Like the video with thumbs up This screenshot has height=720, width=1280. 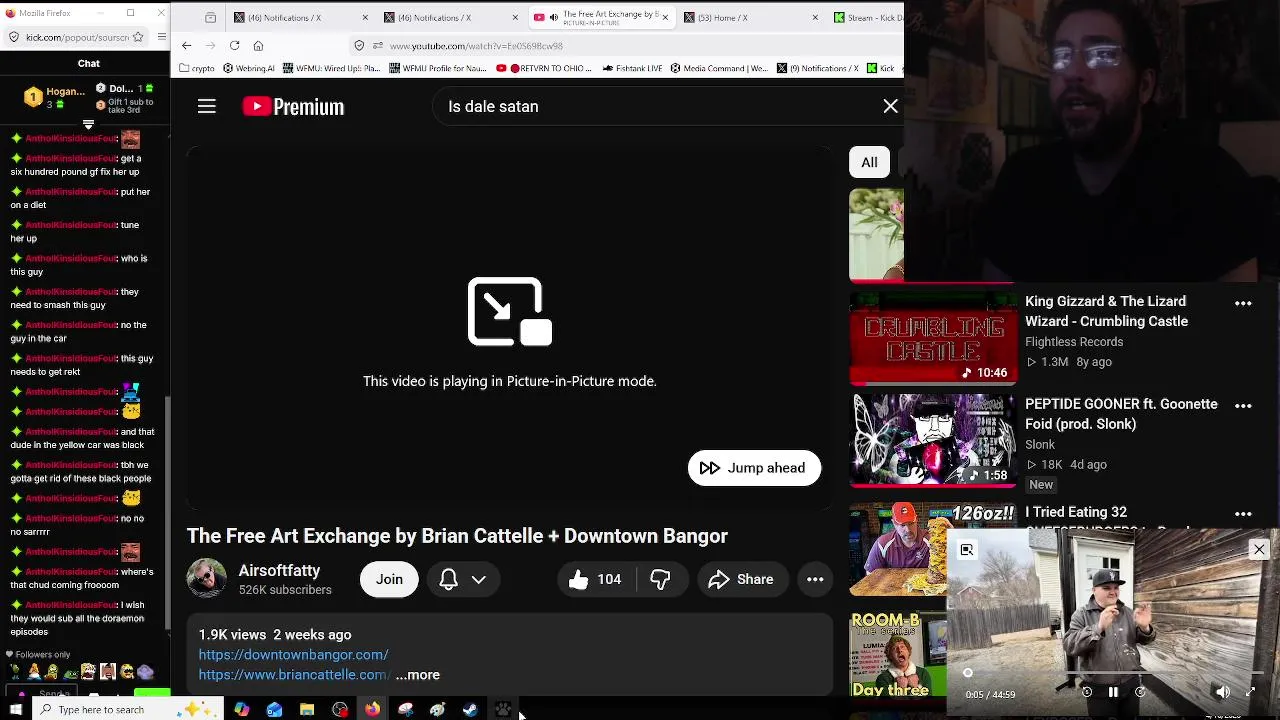click(x=595, y=579)
